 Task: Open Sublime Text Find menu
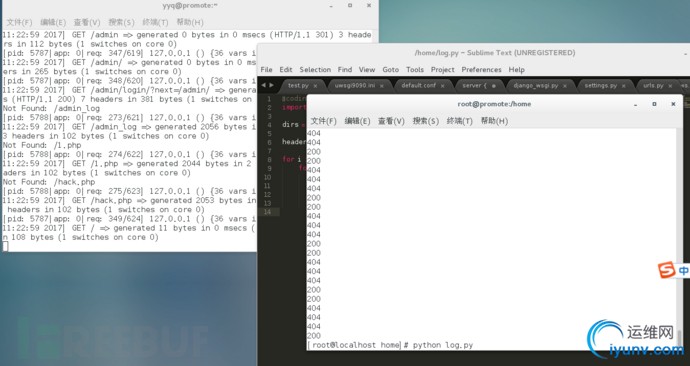coord(345,70)
